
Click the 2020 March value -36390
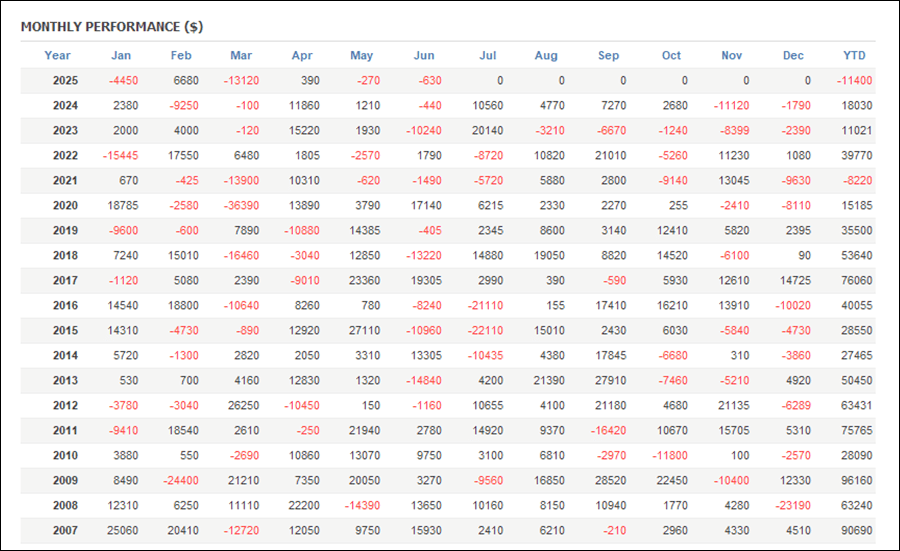241,205
